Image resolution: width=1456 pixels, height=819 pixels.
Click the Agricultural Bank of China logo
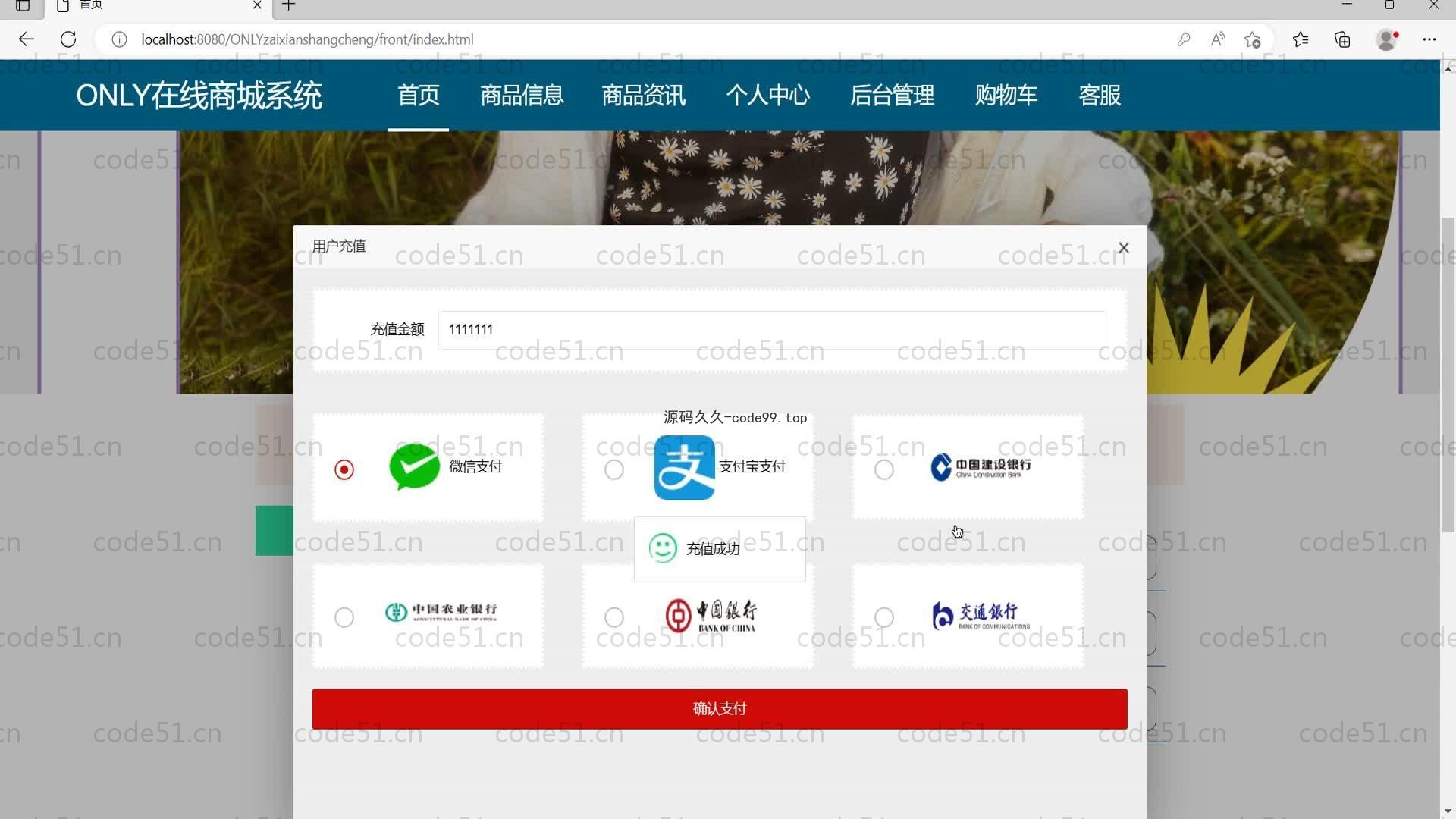(x=441, y=612)
